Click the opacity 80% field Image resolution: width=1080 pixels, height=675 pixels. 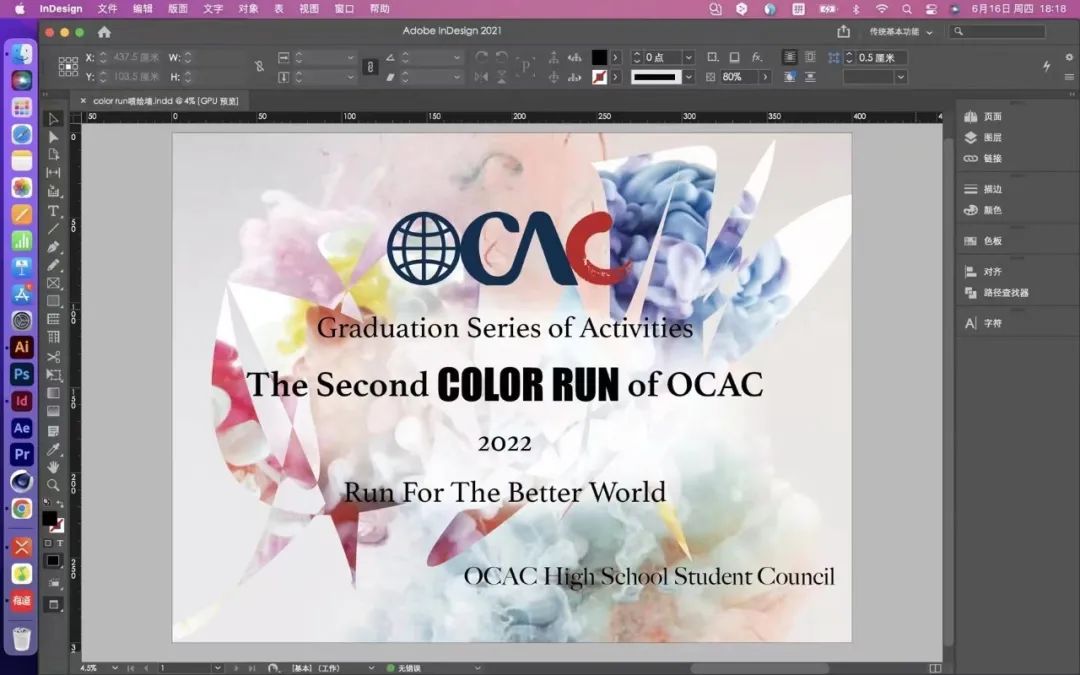tap(738, 77)
